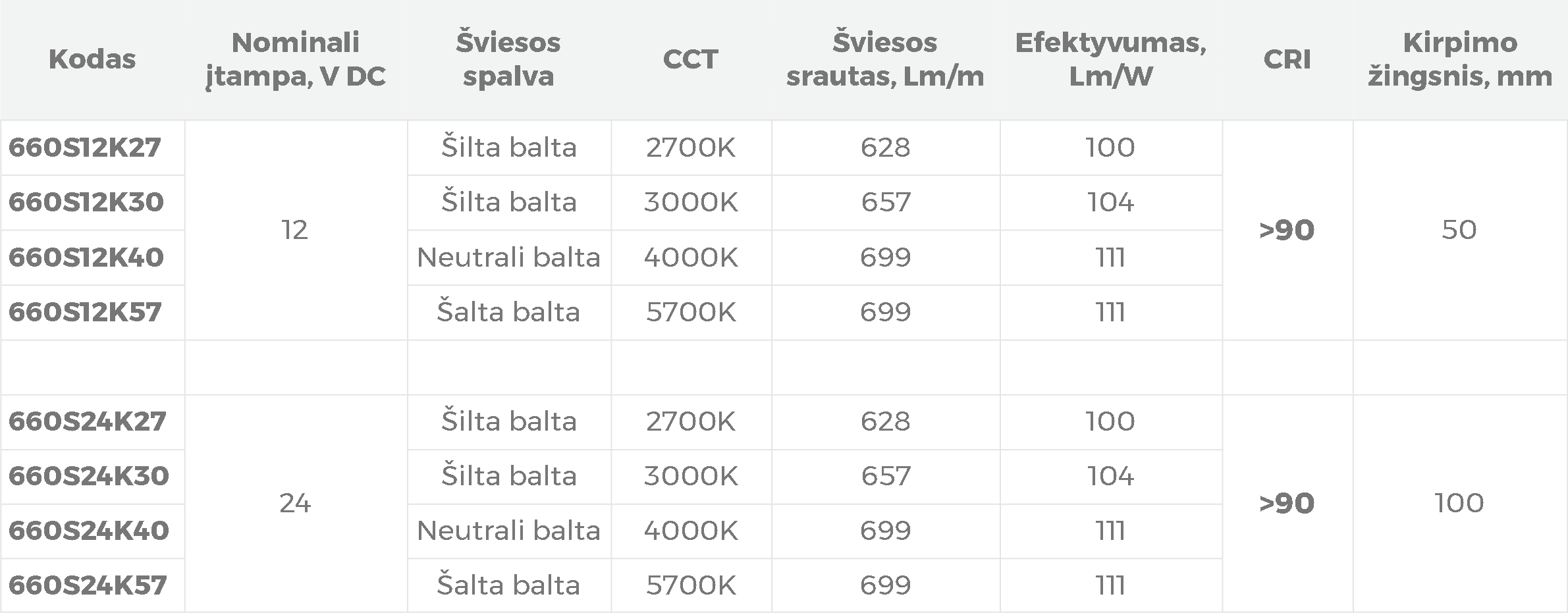Click the Šviesos srautas, Lm/m header
The height and width of the screenshot is (613, 1568).
(885, 59)
